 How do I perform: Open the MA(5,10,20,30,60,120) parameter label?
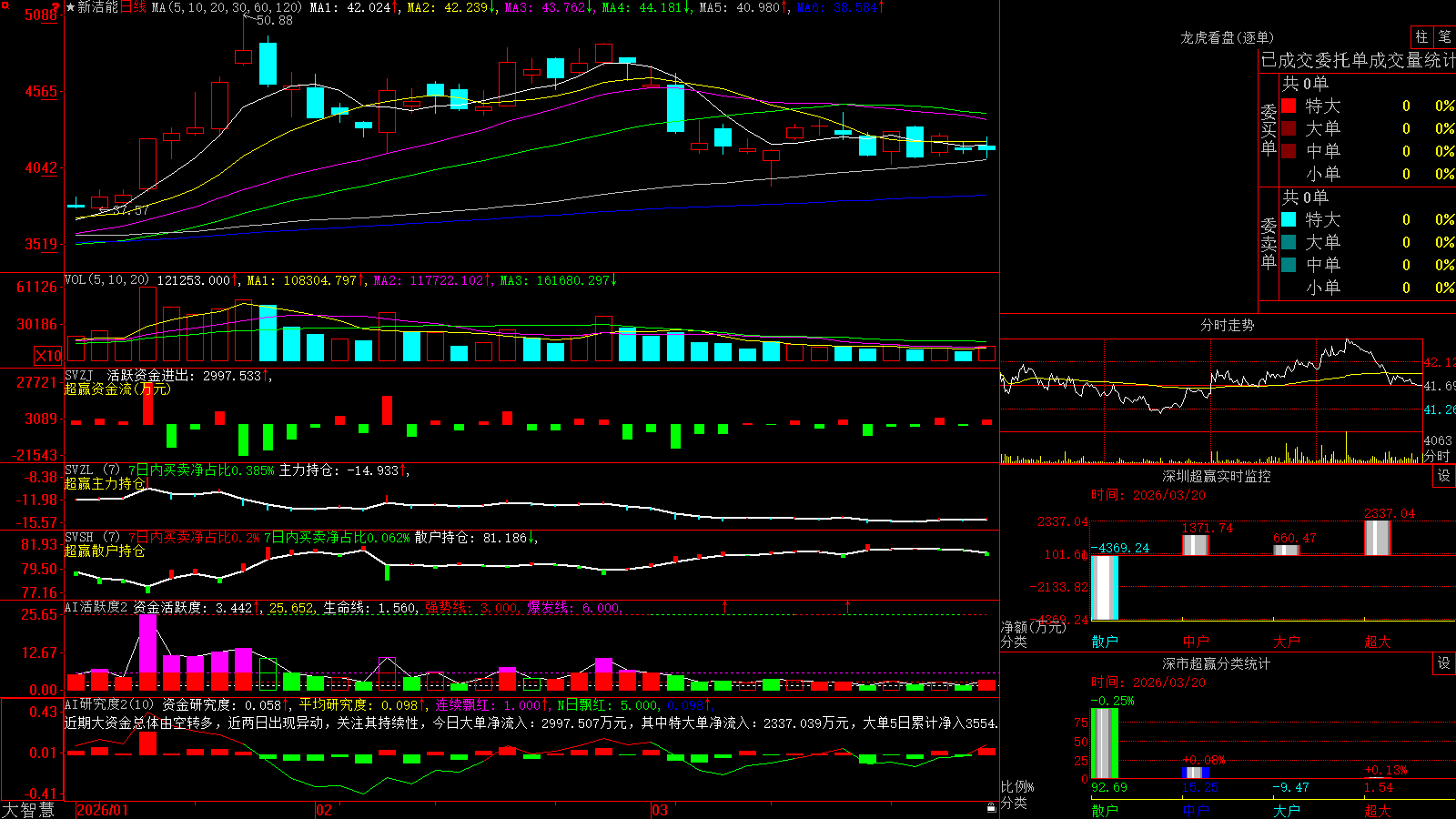227,7
